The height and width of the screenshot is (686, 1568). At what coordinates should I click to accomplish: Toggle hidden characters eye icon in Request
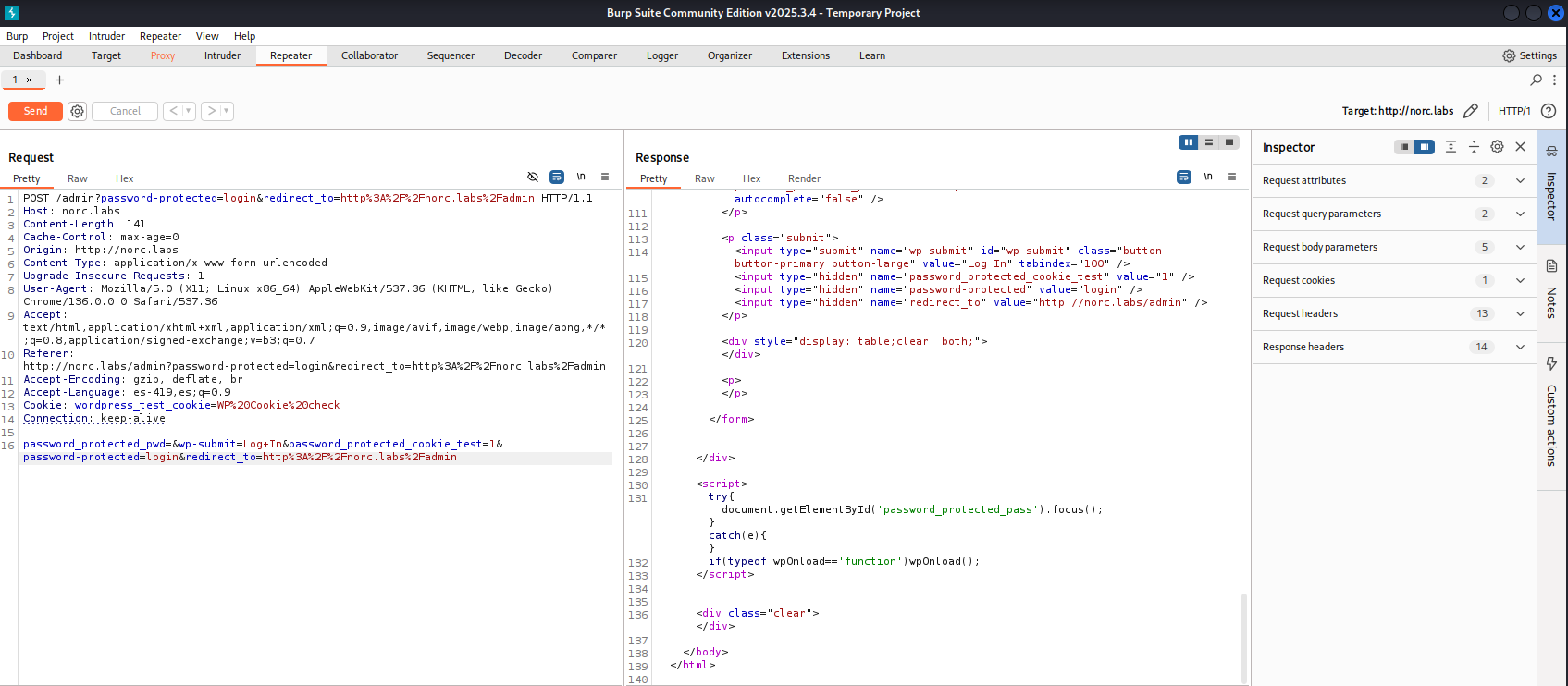click(533, 177)
